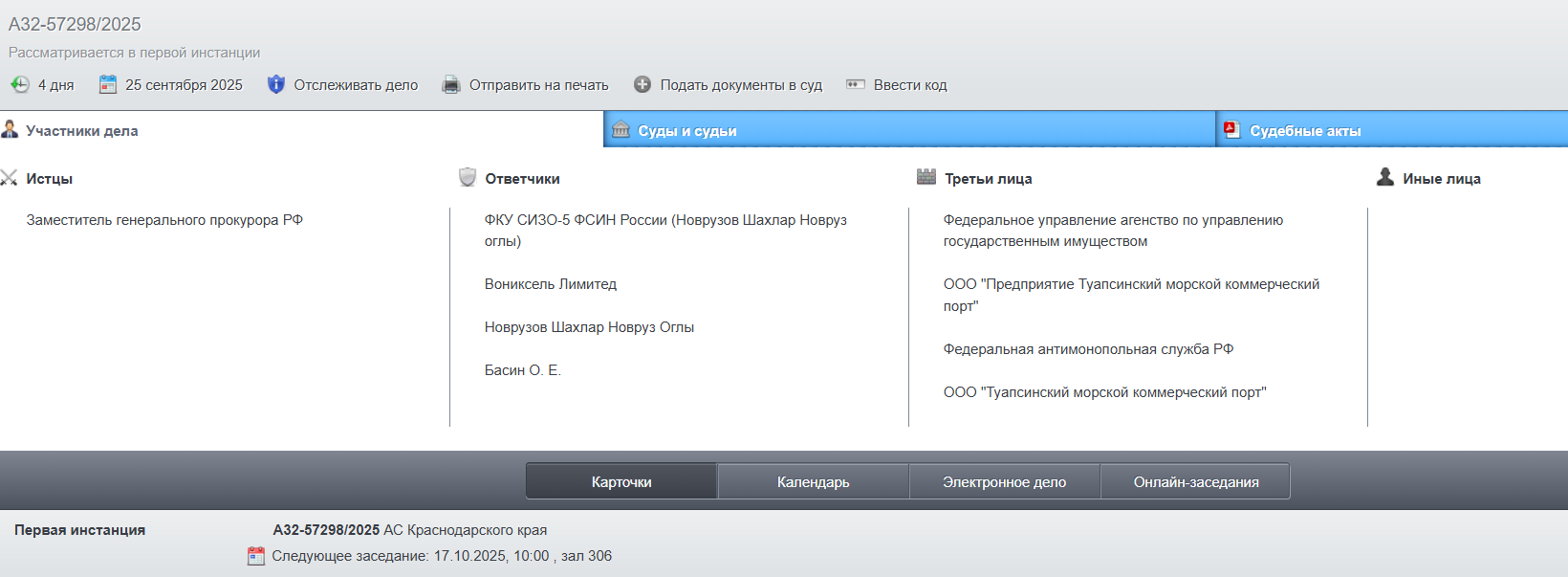Switch to the Судебные акты tab
This screenshot has width=1568, height=577.
point(1392,129)
